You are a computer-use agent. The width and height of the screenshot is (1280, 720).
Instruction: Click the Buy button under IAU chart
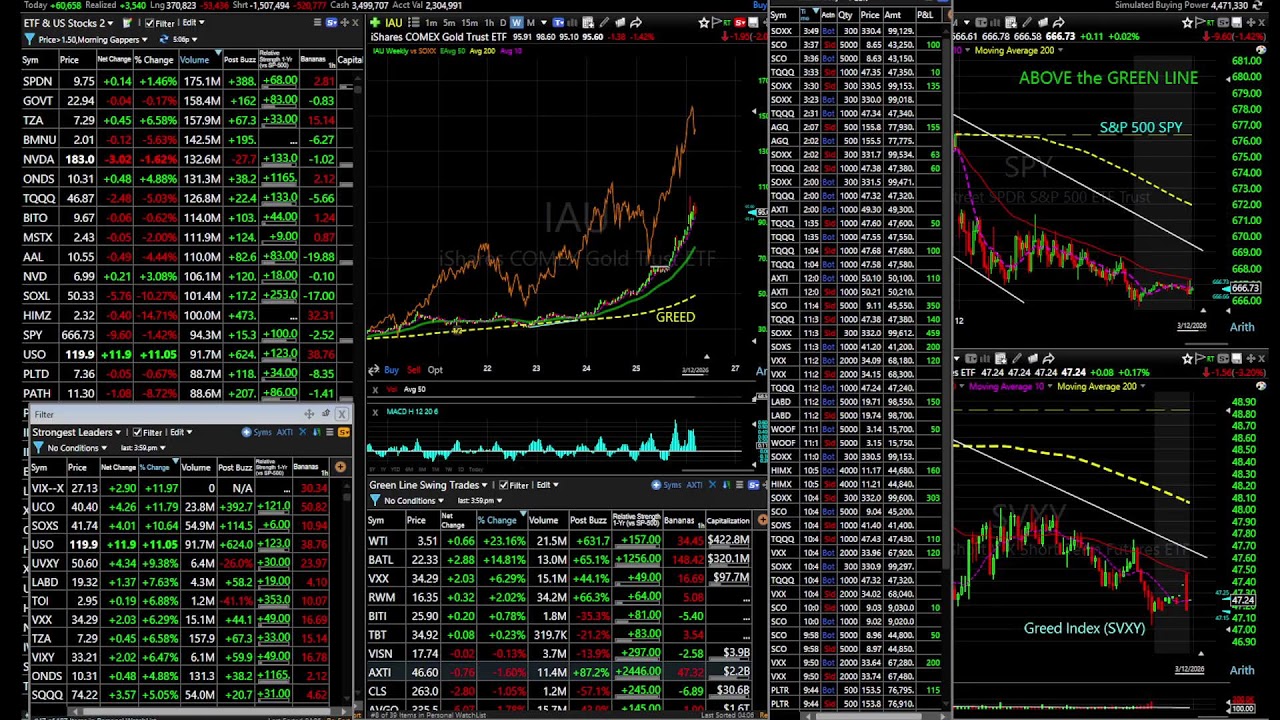pyautogui.click(x=391, y=370)
